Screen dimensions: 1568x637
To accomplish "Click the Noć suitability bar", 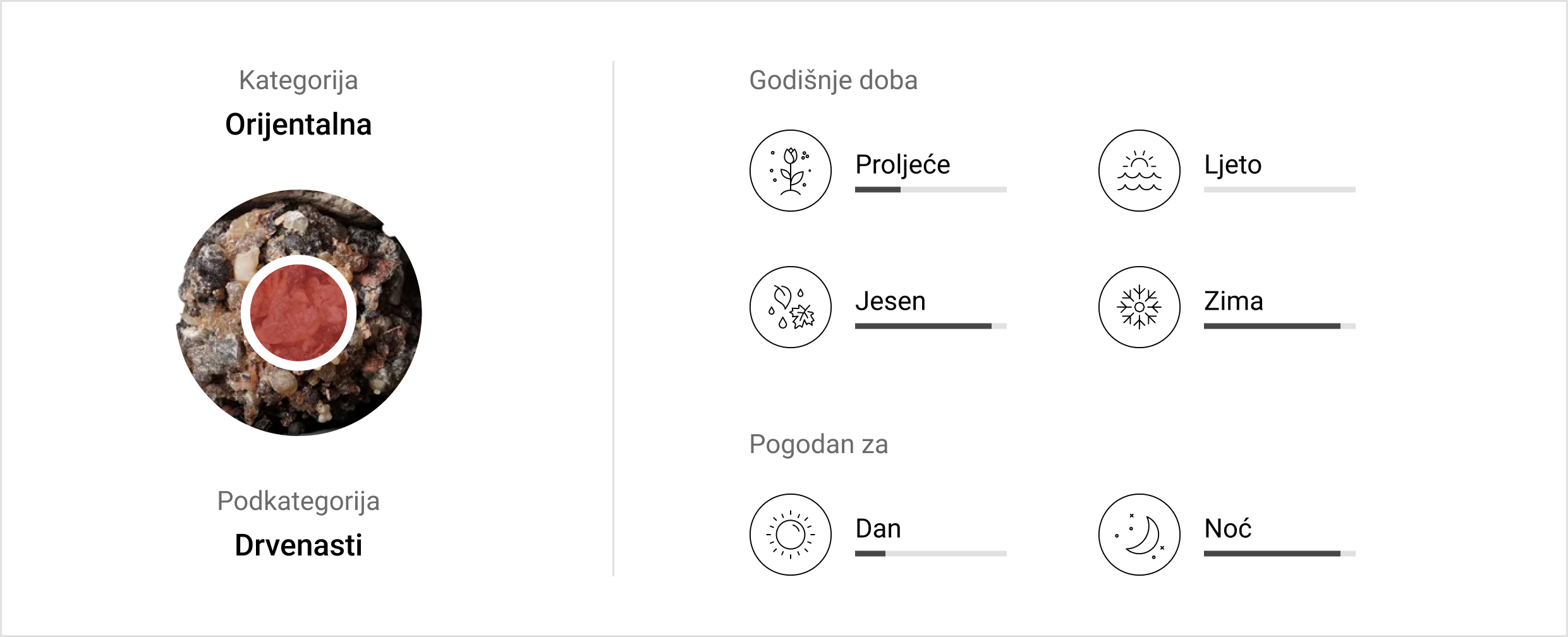I will (x=1279, y=554).
